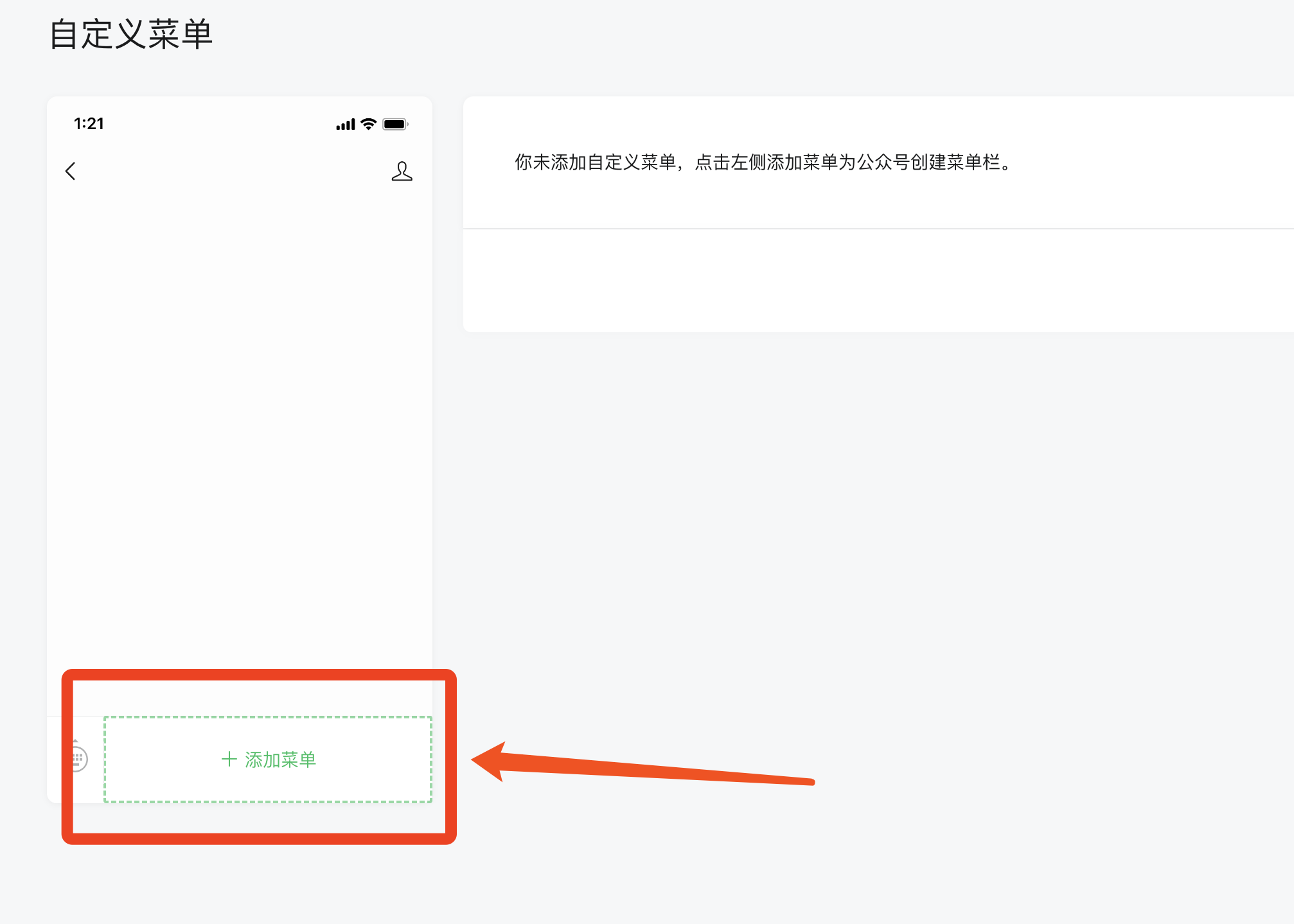Click the divider line in right panel
1294x924 pixels.
[x=878, y=229]
